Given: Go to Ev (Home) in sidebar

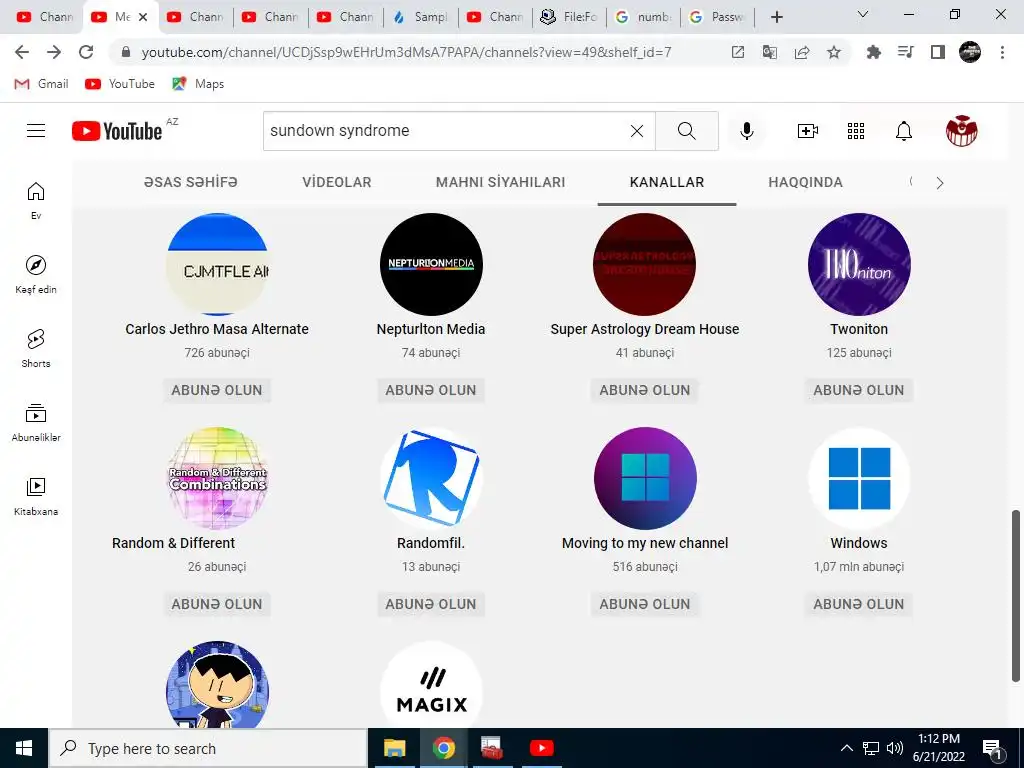Looking at the screenshot, I should tap(36, 200).
